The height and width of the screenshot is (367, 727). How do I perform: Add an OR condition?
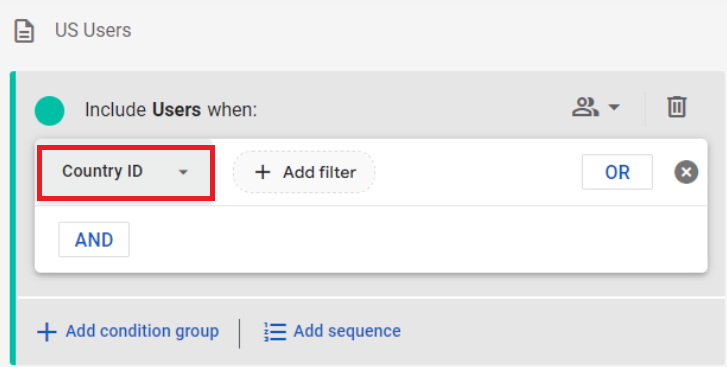[x=617, y=172]
